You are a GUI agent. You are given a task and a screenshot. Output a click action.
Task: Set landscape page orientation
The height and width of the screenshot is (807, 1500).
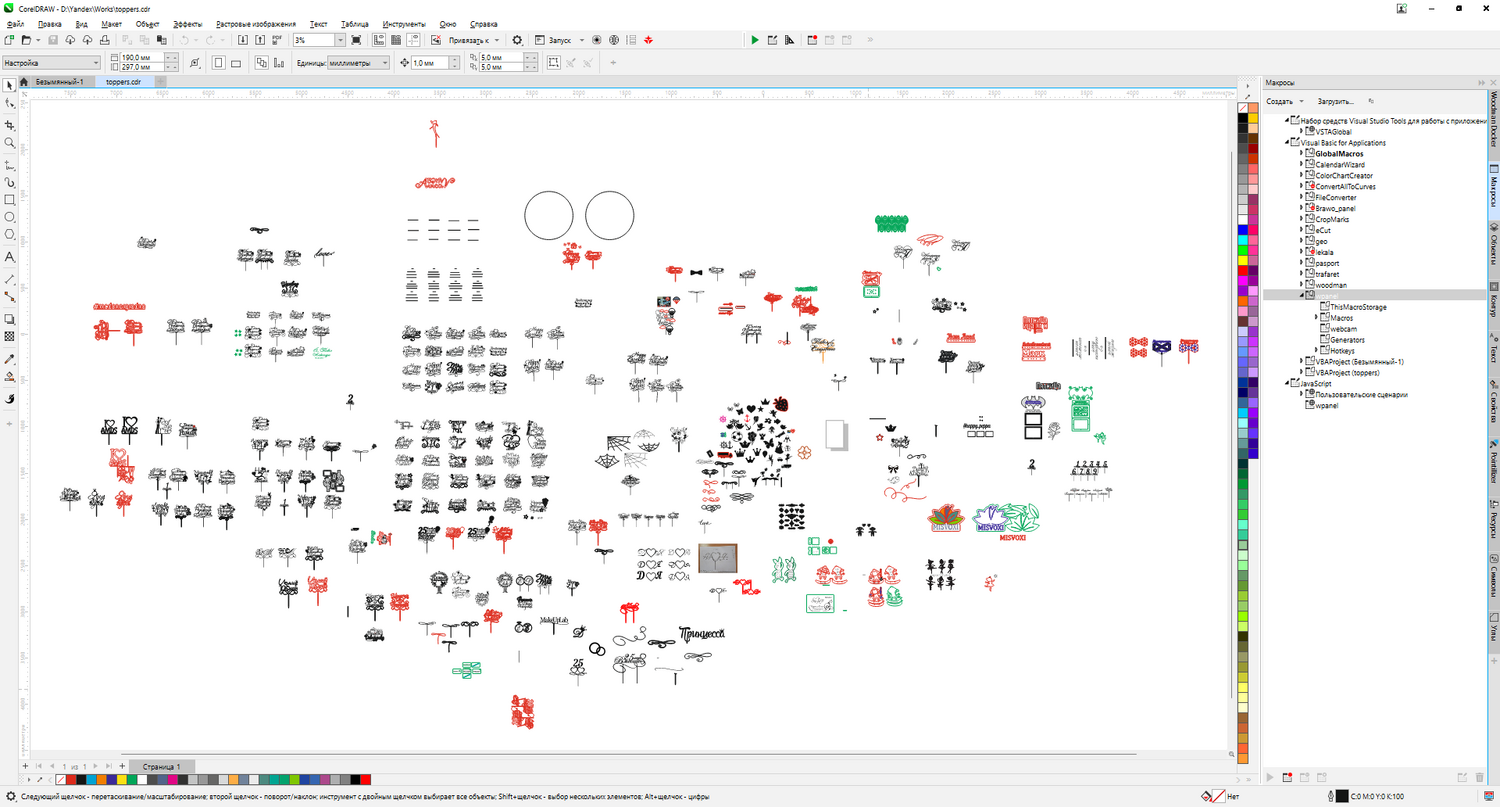[236, 63]
